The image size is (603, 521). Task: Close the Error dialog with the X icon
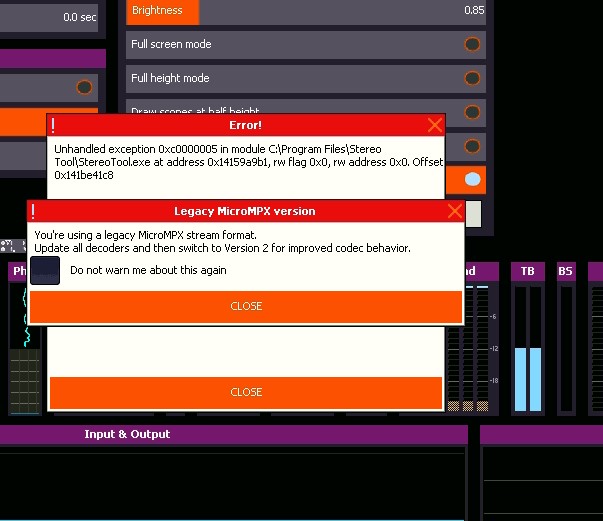(x=435, y=125)
